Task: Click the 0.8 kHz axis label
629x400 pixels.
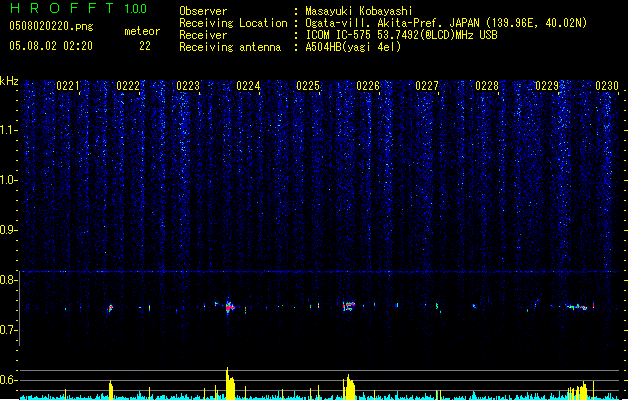Action: [9, 280]
